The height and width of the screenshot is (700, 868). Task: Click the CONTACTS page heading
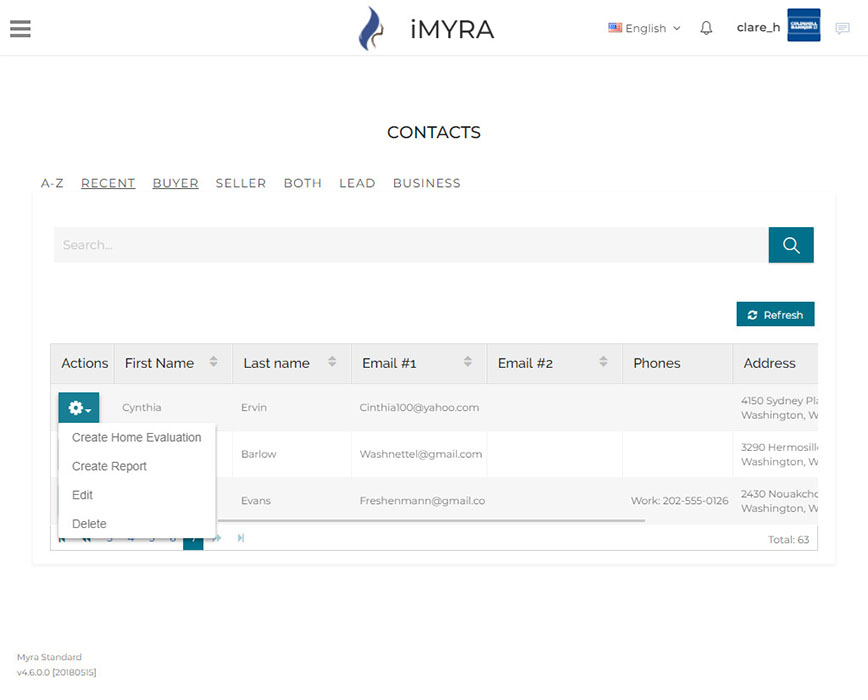point(434,132)
